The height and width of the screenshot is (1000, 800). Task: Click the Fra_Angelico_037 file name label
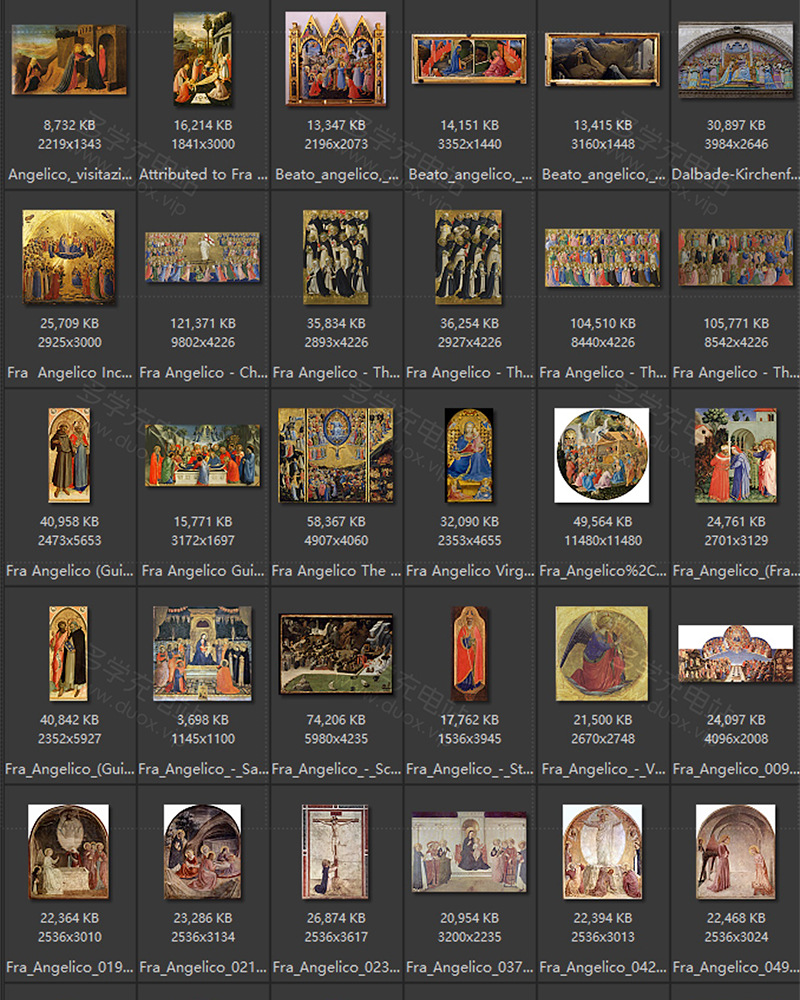tap(469, 967)
